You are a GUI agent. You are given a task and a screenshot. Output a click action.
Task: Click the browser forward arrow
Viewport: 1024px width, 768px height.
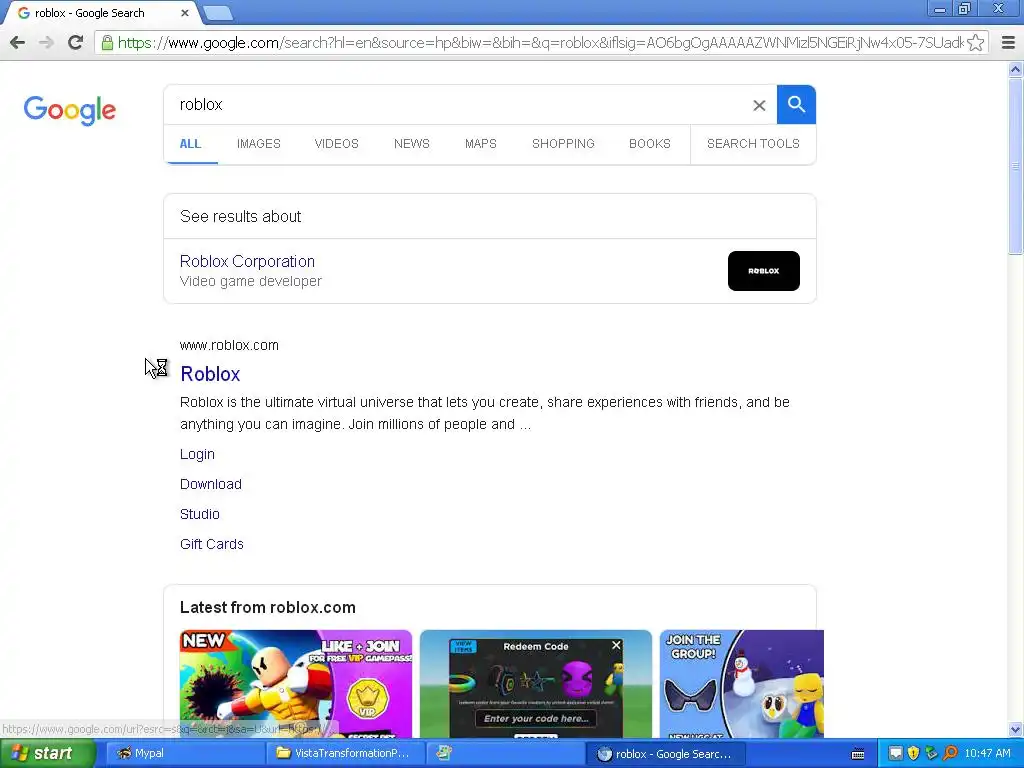click(x=46, y=42)
